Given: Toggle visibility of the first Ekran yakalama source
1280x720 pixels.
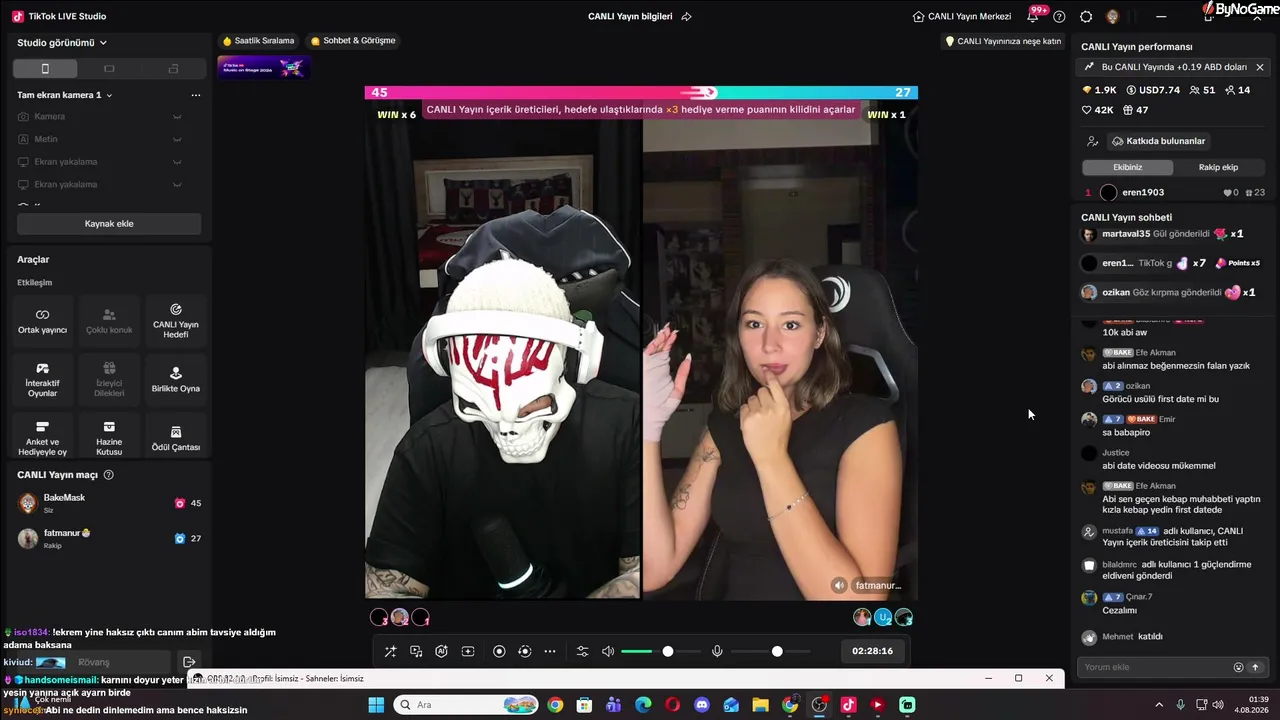Looking at the screenshot, I should [177, 162].
